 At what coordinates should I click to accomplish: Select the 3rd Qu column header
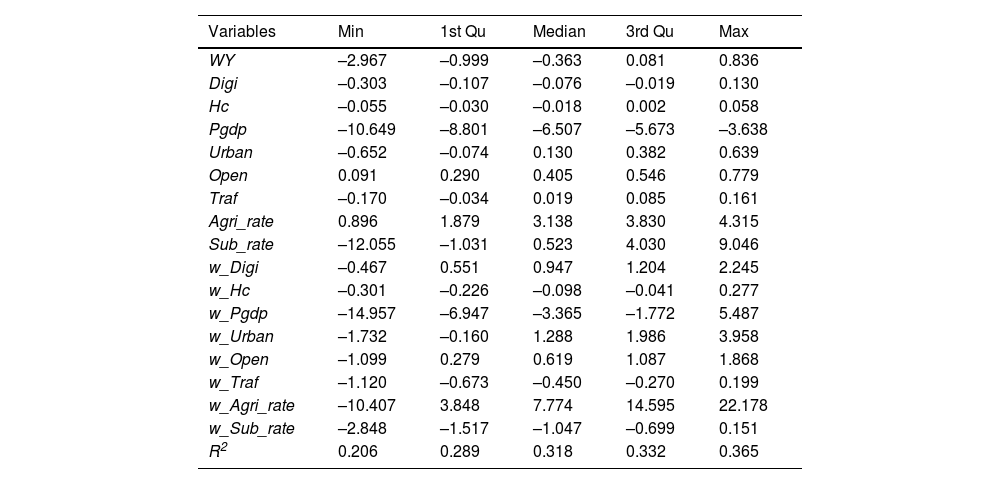650,32
